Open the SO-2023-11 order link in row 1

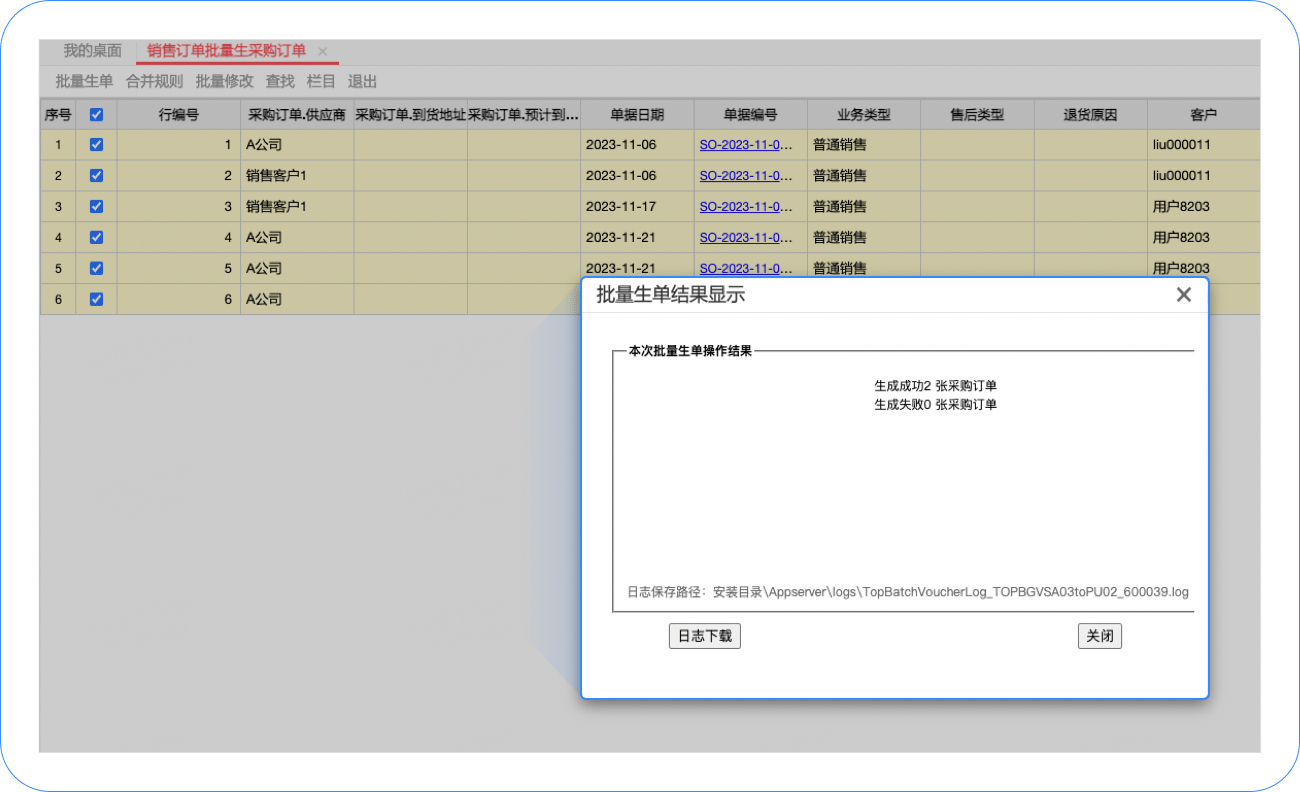(x=746, y=145)
